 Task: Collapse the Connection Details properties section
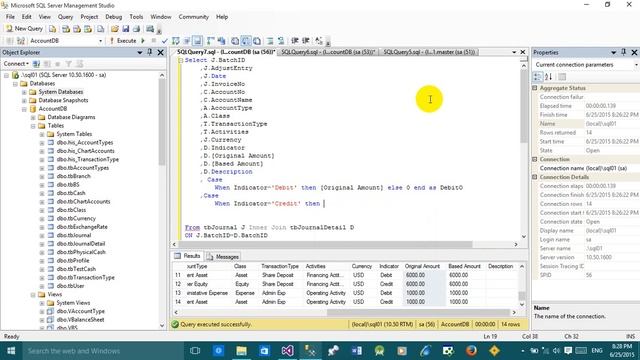coord(535,177)
